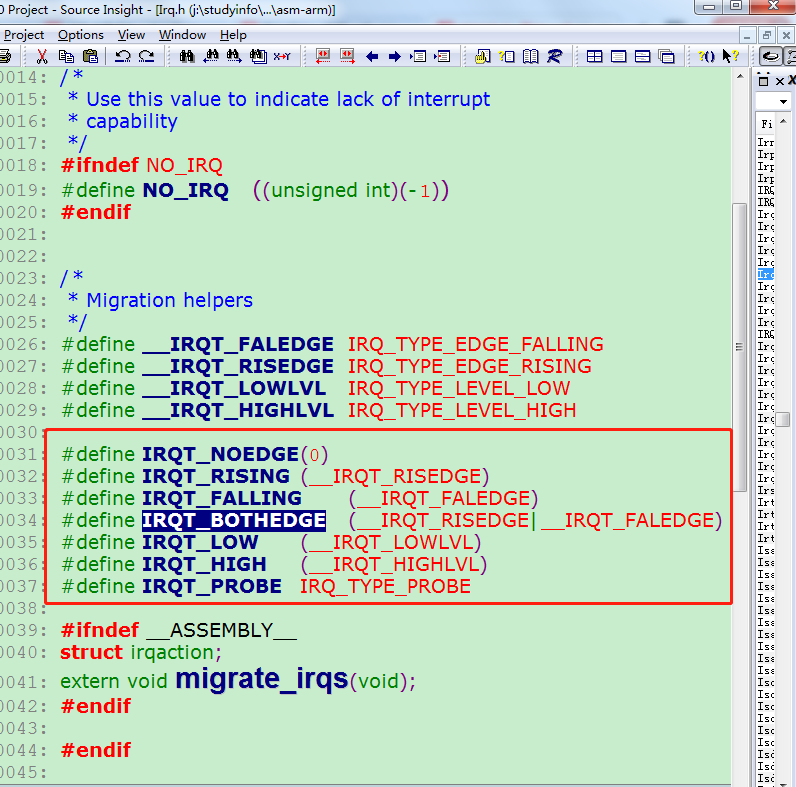Open symbol info question-page icon
The image size is (796, 787).
(x=507, y=56)
